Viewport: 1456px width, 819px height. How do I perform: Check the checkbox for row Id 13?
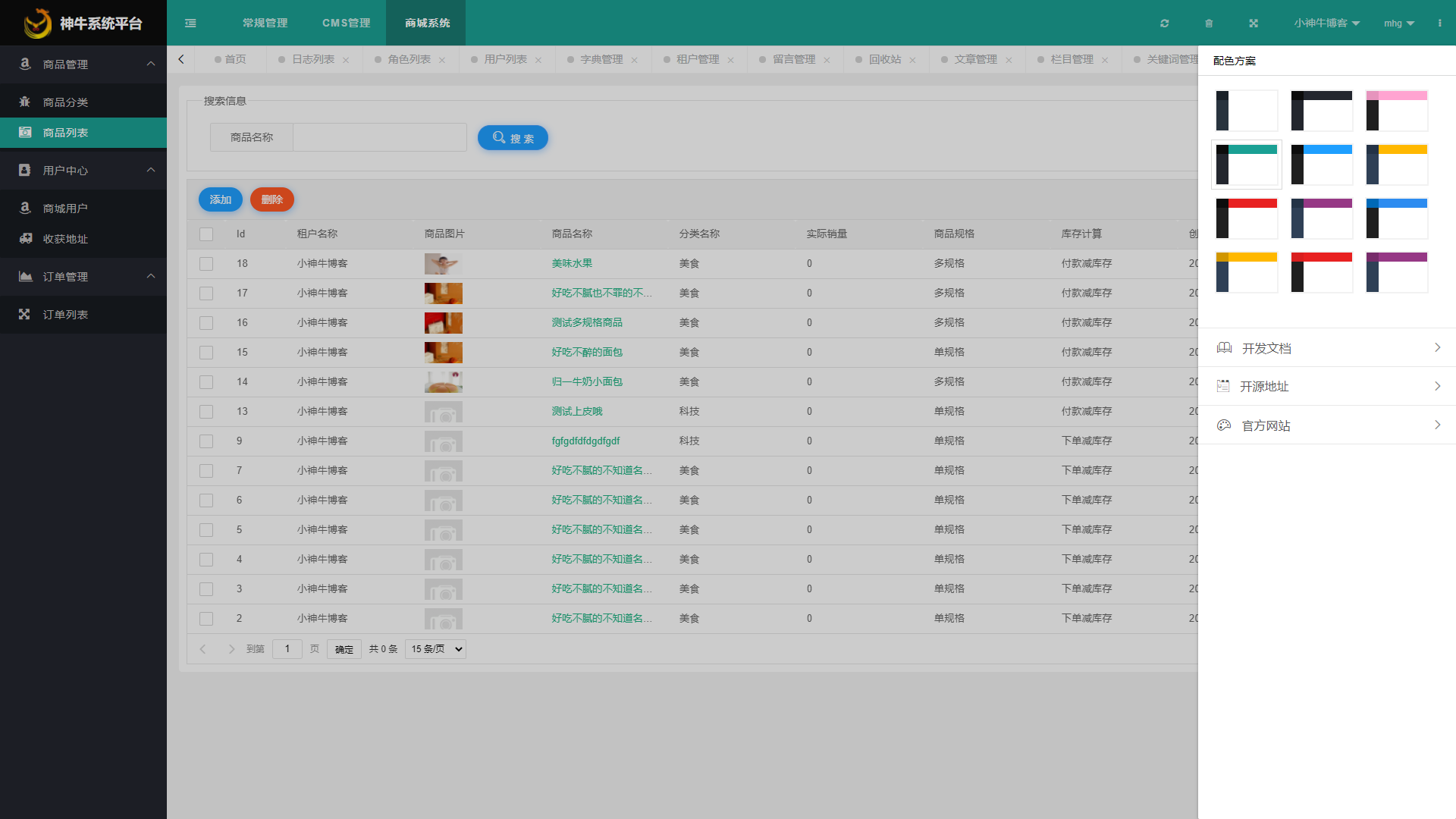click(x=206, y=412)
